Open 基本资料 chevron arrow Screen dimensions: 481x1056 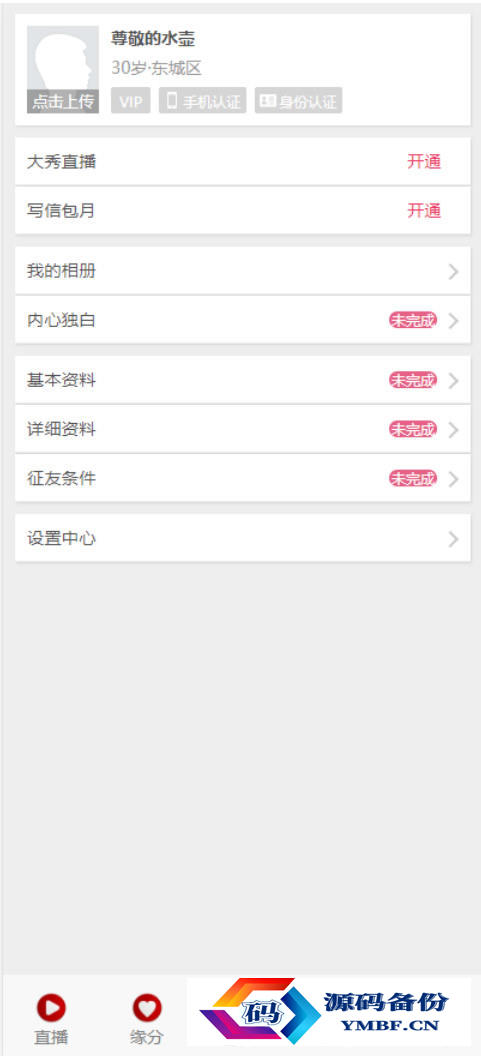453,381
